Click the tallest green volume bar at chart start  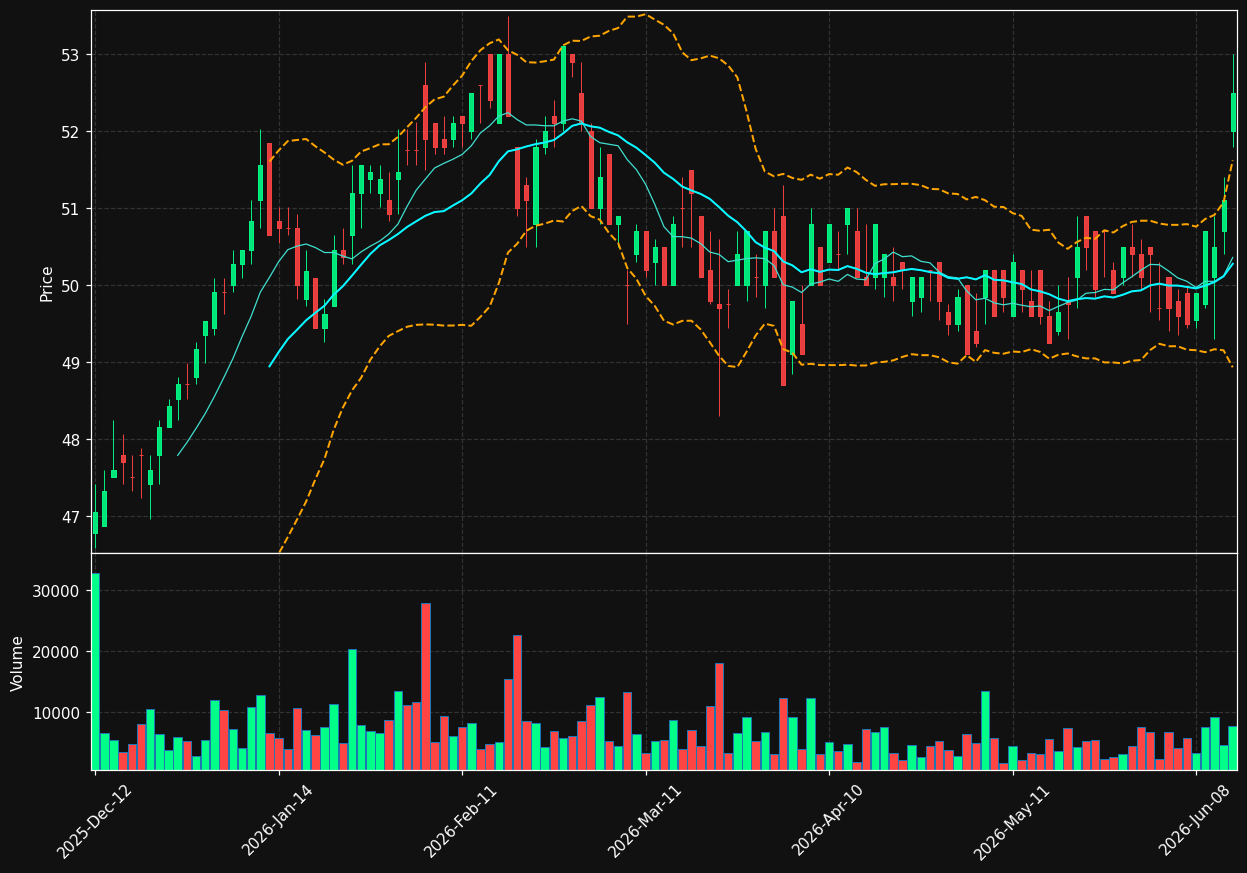(95, 671)
